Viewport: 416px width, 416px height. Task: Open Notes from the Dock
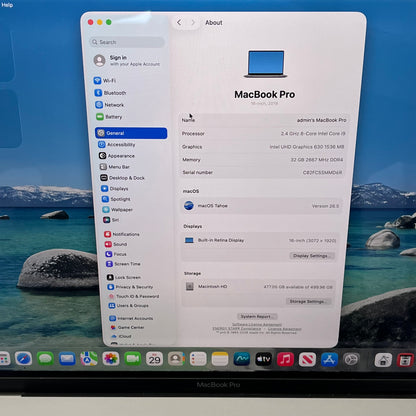220,359
